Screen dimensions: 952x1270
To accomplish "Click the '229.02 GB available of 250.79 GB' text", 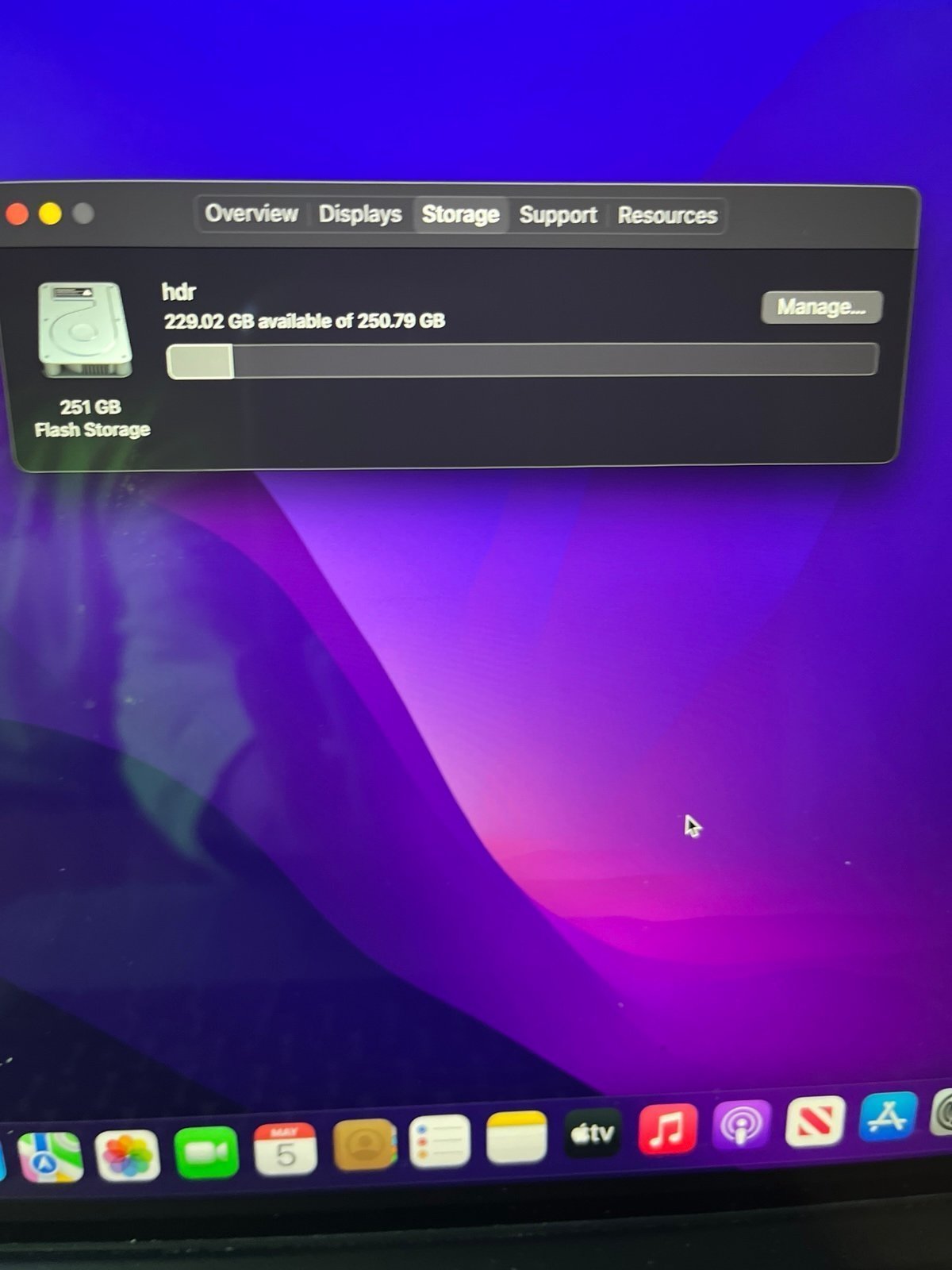I will click(x=305, y=321).
